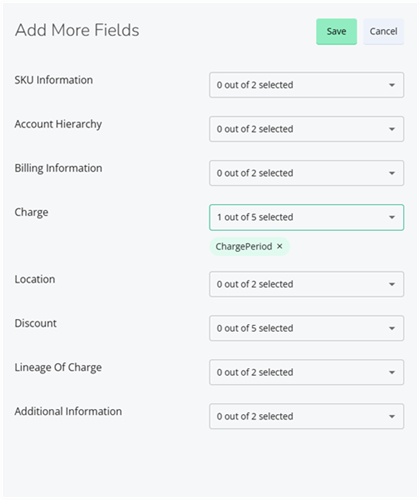The width and height of the screenshot is (420, 500).
Task: Click the Discount label
Action: [x=35, y=323]
